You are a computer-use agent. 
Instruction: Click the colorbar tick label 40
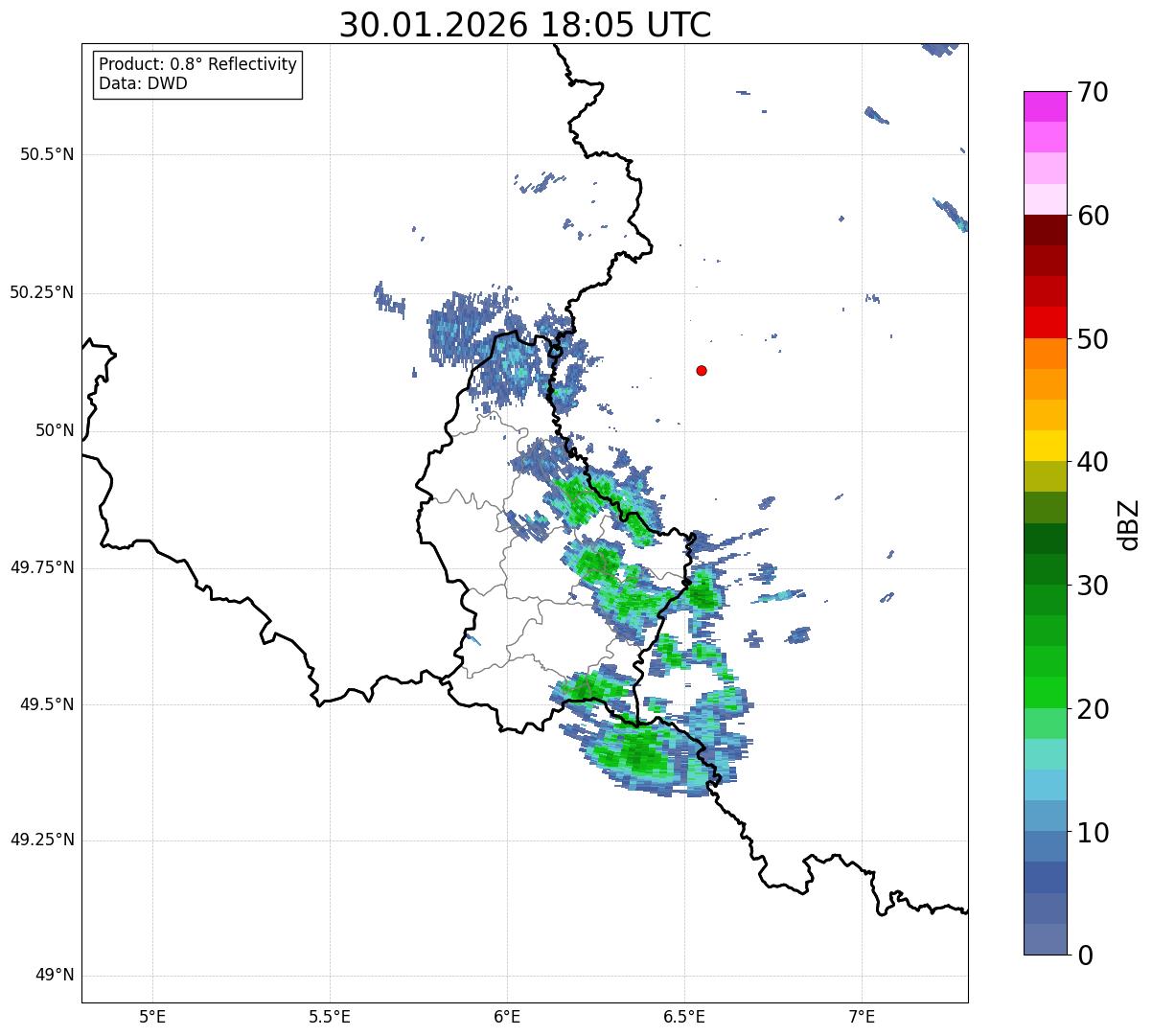point(1093,462)
